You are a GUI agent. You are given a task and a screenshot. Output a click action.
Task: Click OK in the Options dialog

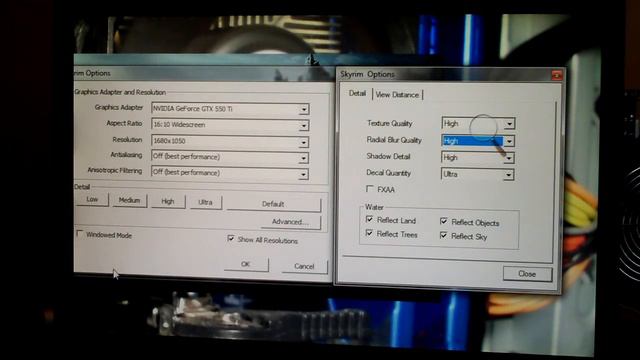(246, 264)
